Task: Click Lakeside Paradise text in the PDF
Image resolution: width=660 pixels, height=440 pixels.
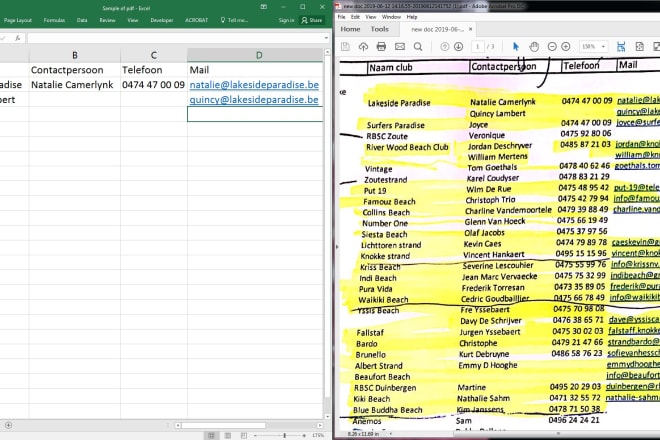Action: (399, 103)
